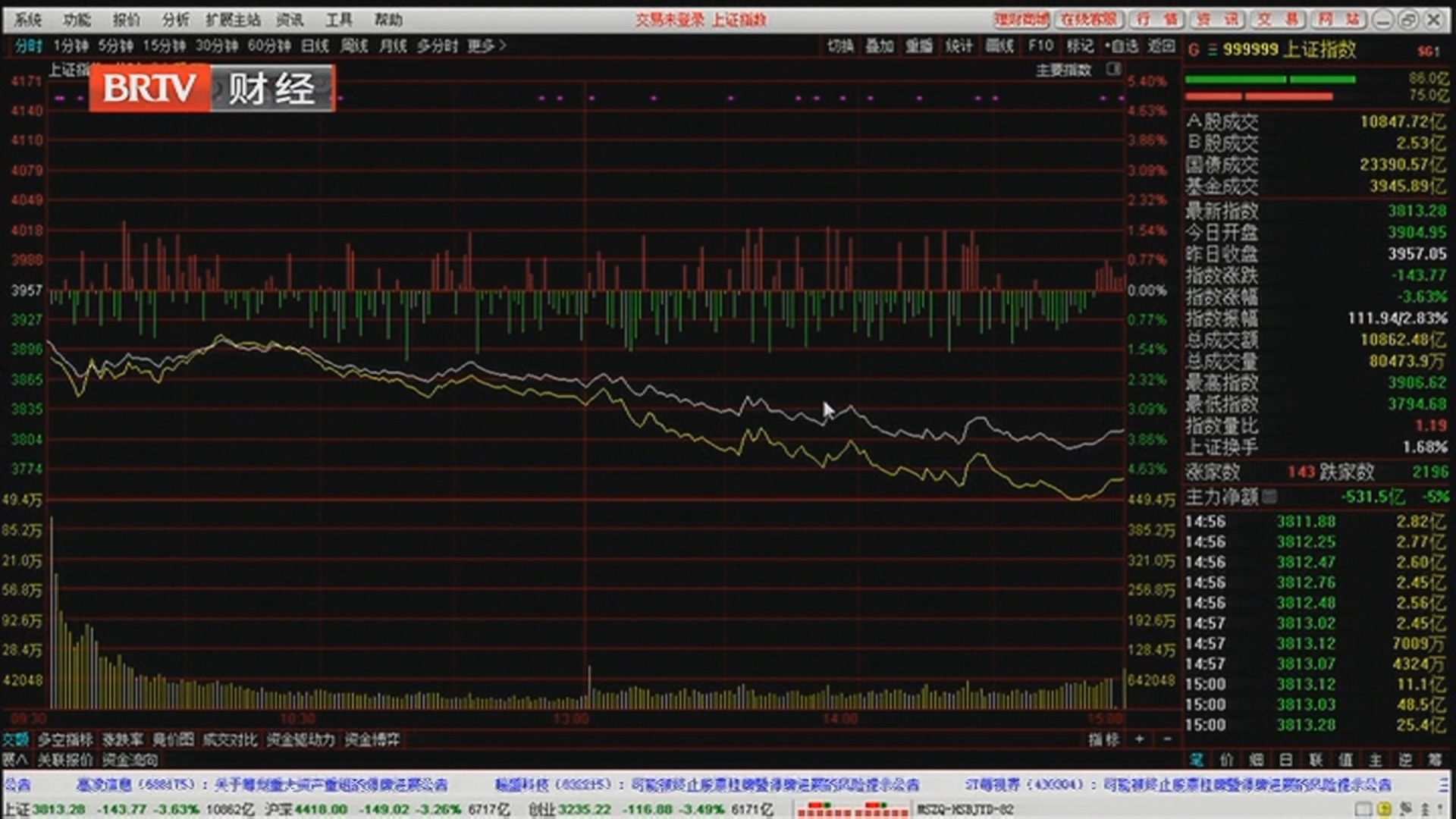Image resolution: width=1456 pixels, height=819 pixels.
Task: Click the icon next to 主要指数
Action: click(1113, 70)
